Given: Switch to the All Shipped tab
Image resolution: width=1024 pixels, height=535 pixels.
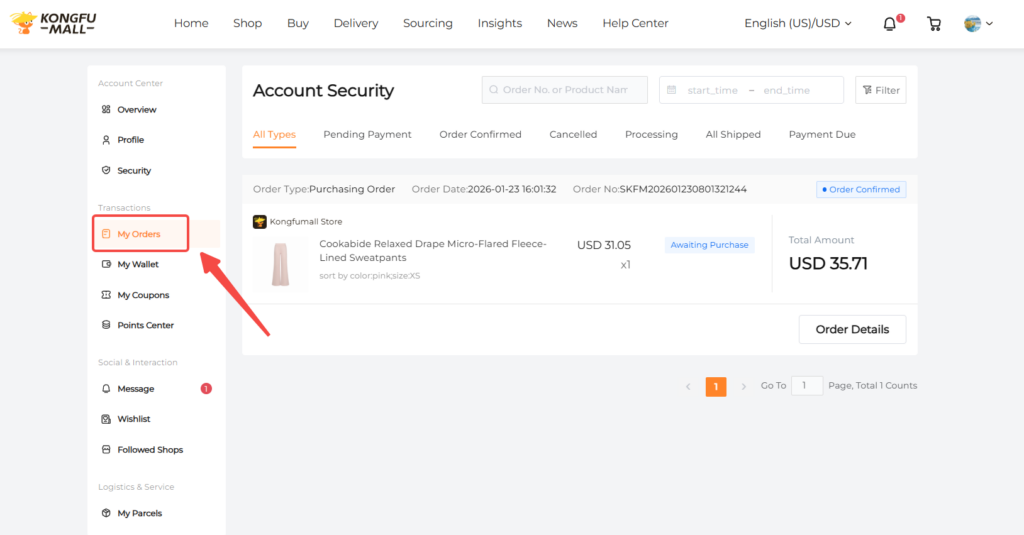Looking at the screenshot, I should (733, 134).
